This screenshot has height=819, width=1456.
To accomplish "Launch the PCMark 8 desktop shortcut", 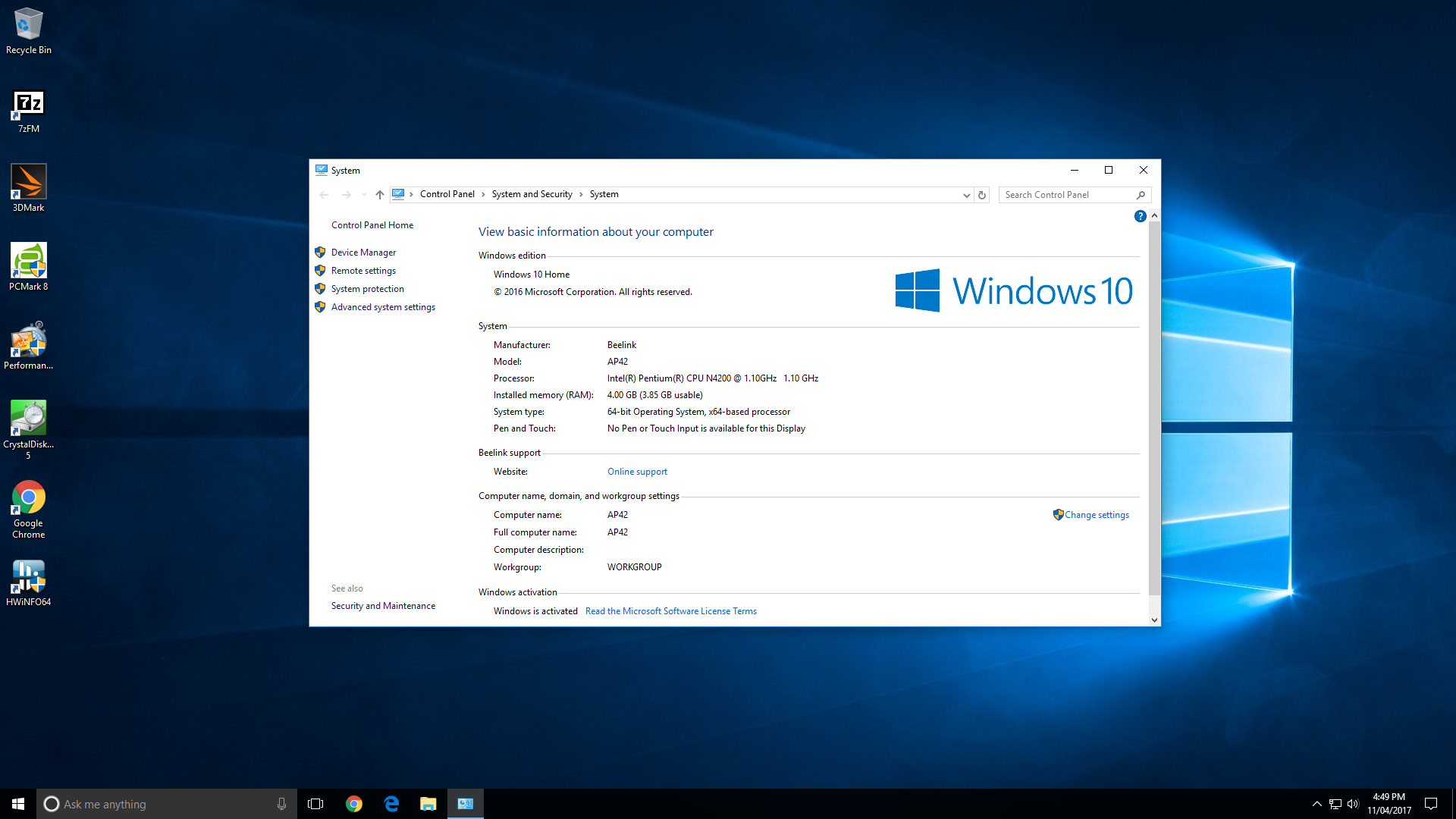I will [28, 267].
